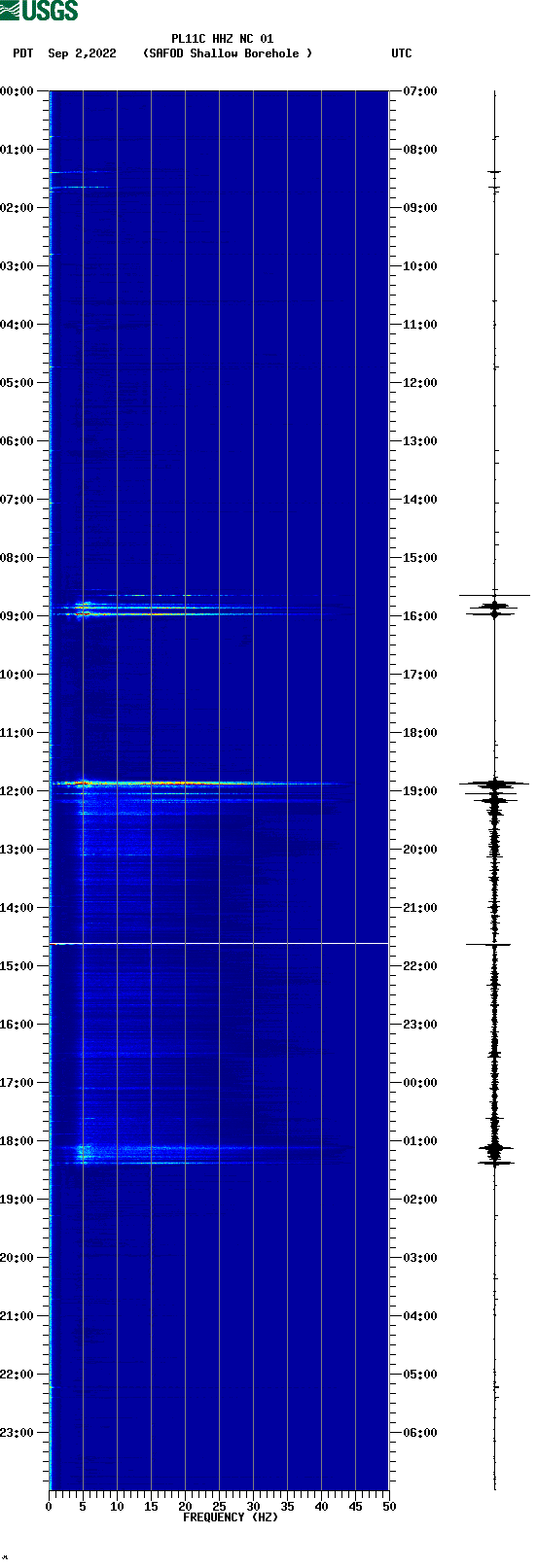Screen dimensions: 537x1568
Task: Click the 21:00 PDT time label
Action: click(18, 1316)
